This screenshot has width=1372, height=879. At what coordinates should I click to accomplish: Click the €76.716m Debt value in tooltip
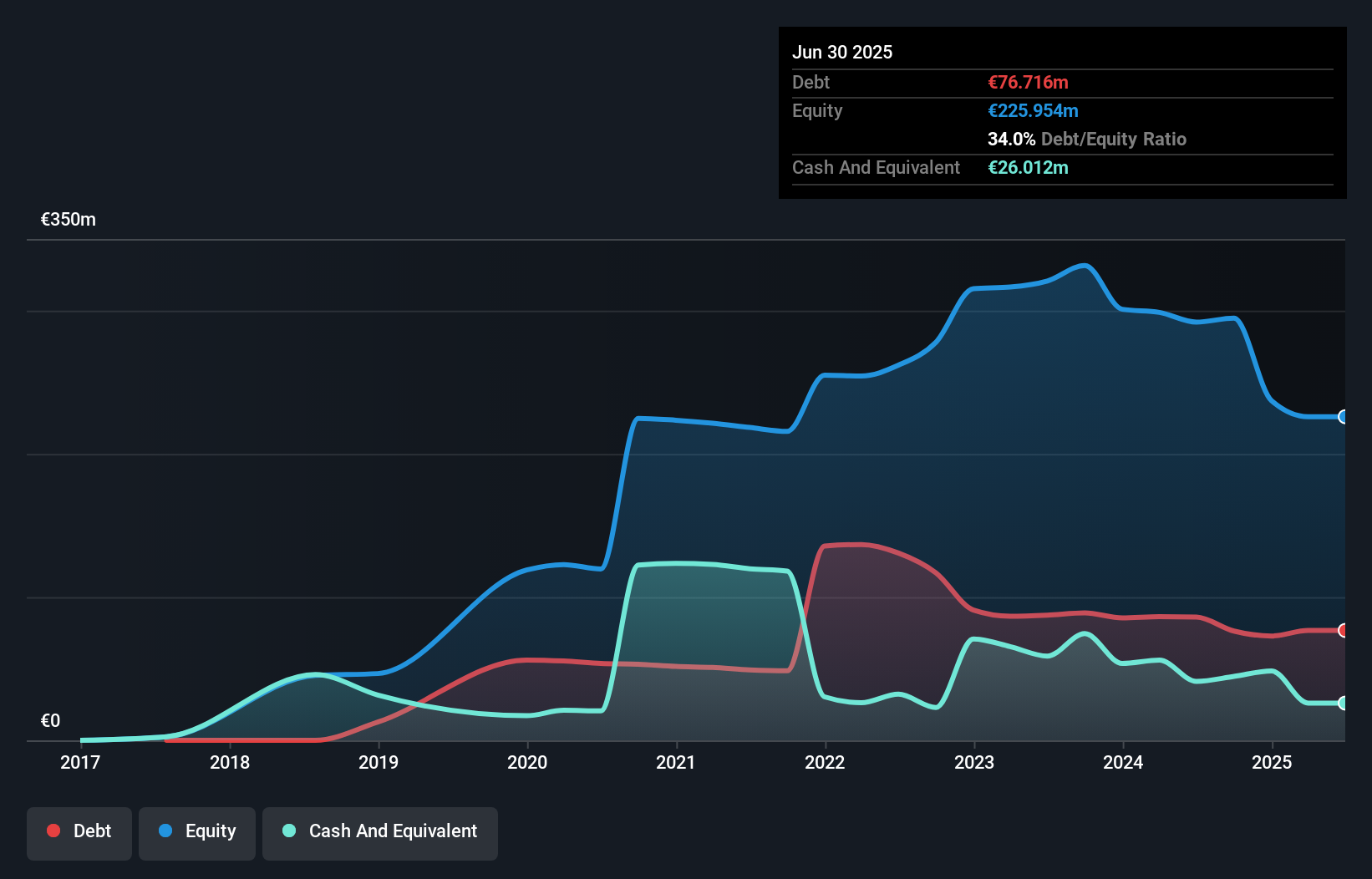[x=1028, y=82]
